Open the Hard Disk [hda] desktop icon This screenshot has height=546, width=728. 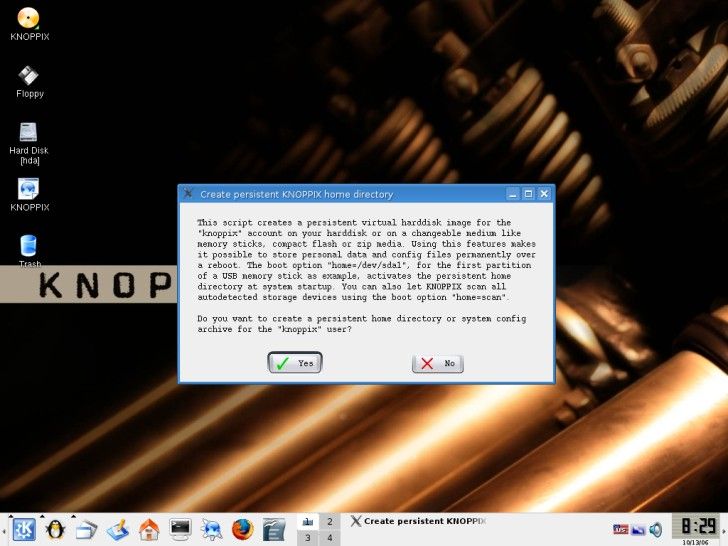(29, 143)
